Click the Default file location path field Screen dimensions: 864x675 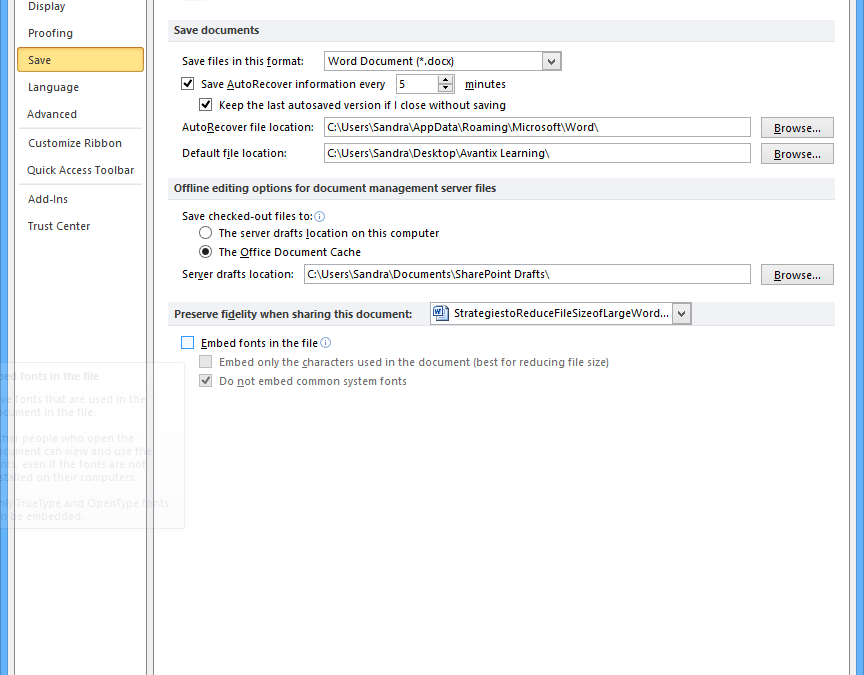pyautogui.click(x=536, y=153)
